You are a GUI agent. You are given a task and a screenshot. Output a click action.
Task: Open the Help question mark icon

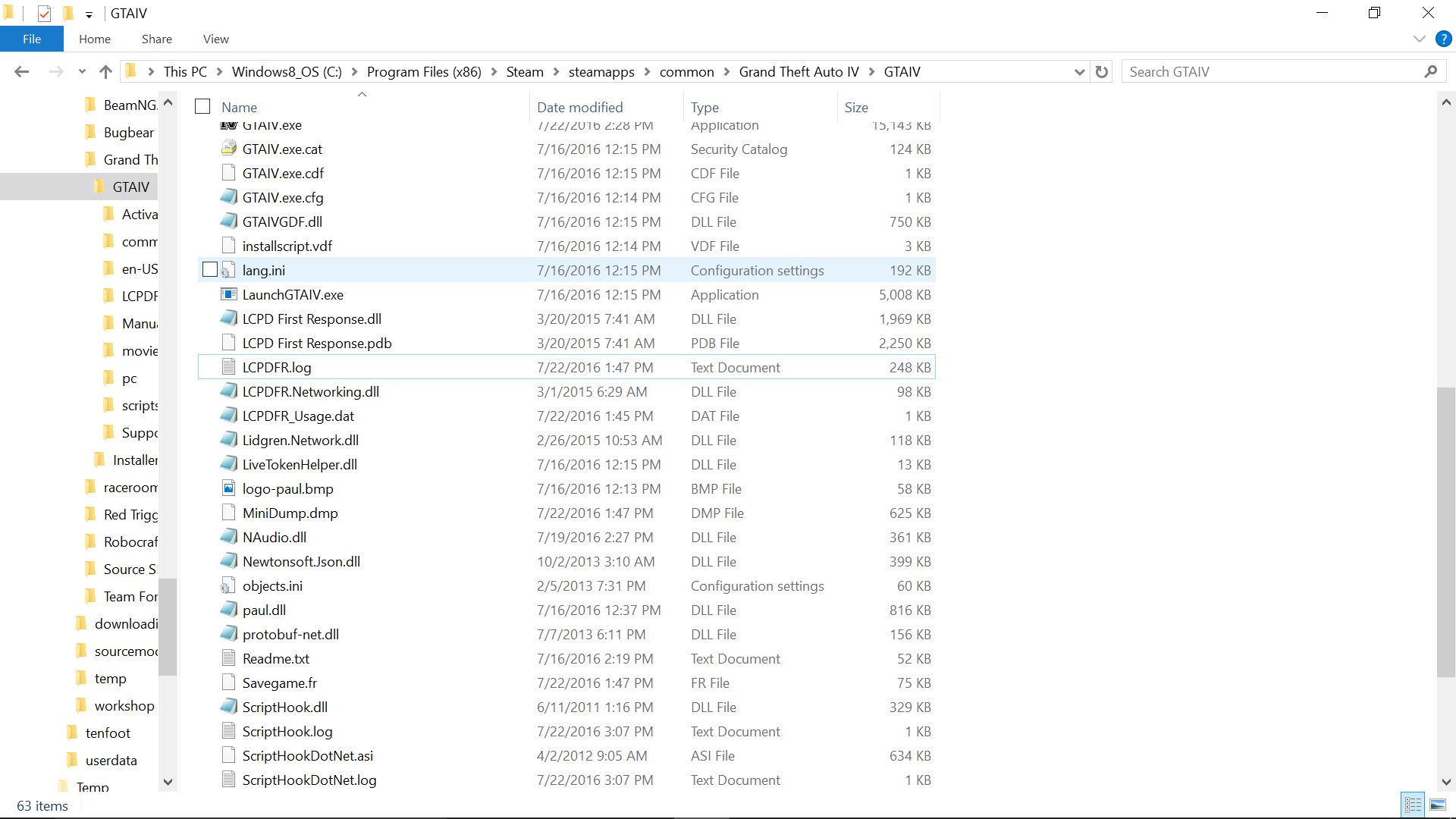[1443, 39]
